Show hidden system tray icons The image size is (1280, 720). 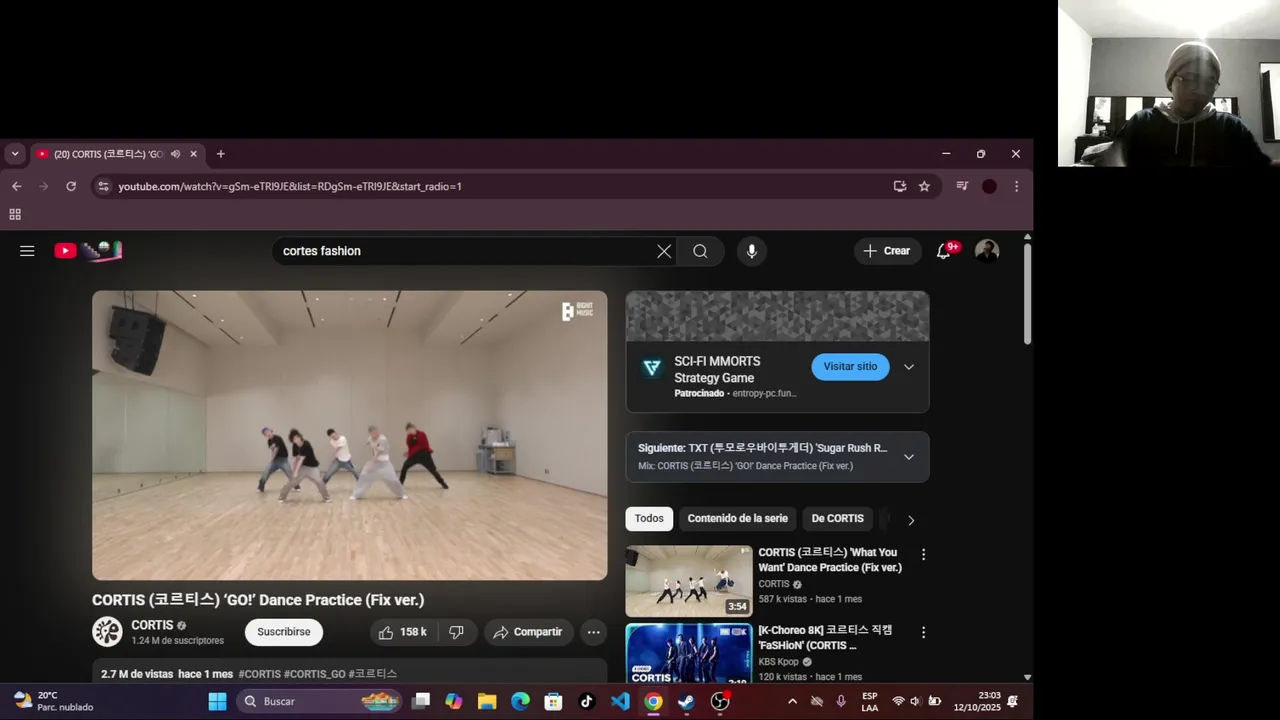click(793, 702)
